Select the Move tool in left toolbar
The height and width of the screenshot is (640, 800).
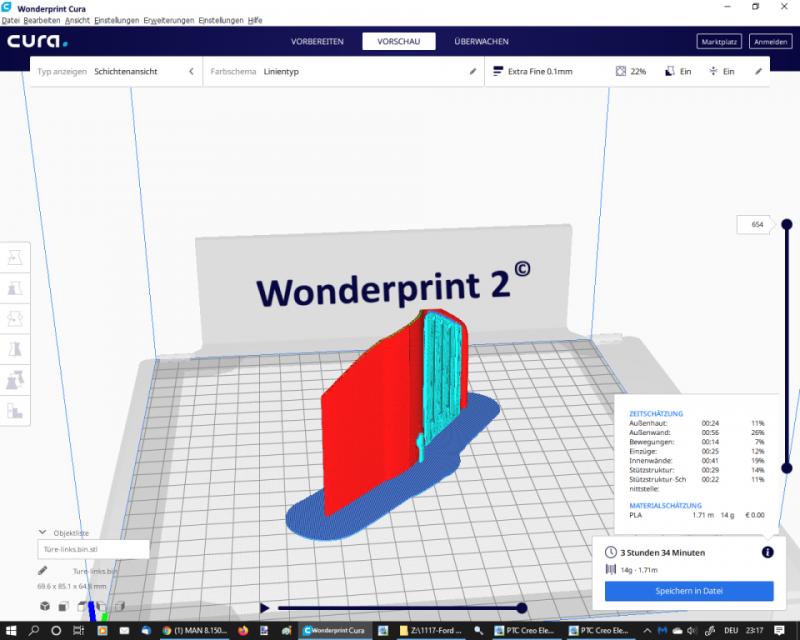[x=15, y=257]
